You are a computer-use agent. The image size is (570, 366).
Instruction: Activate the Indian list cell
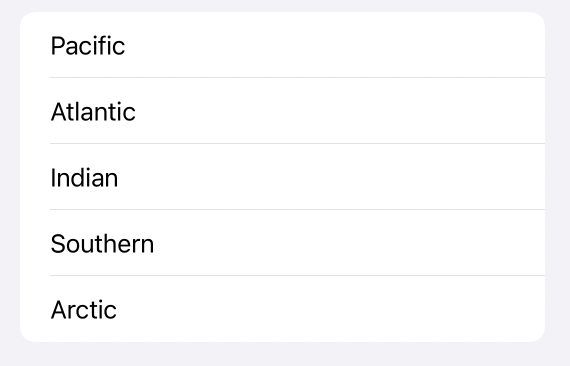point(282,177)
